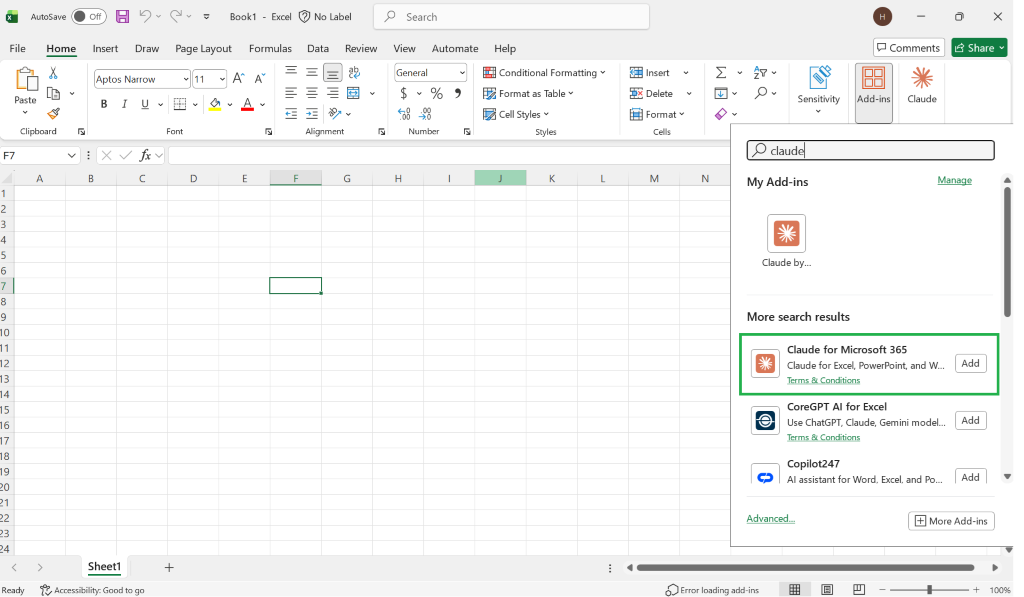Select the Format Painter brush

pyautogui.click(x=54, y=114)
